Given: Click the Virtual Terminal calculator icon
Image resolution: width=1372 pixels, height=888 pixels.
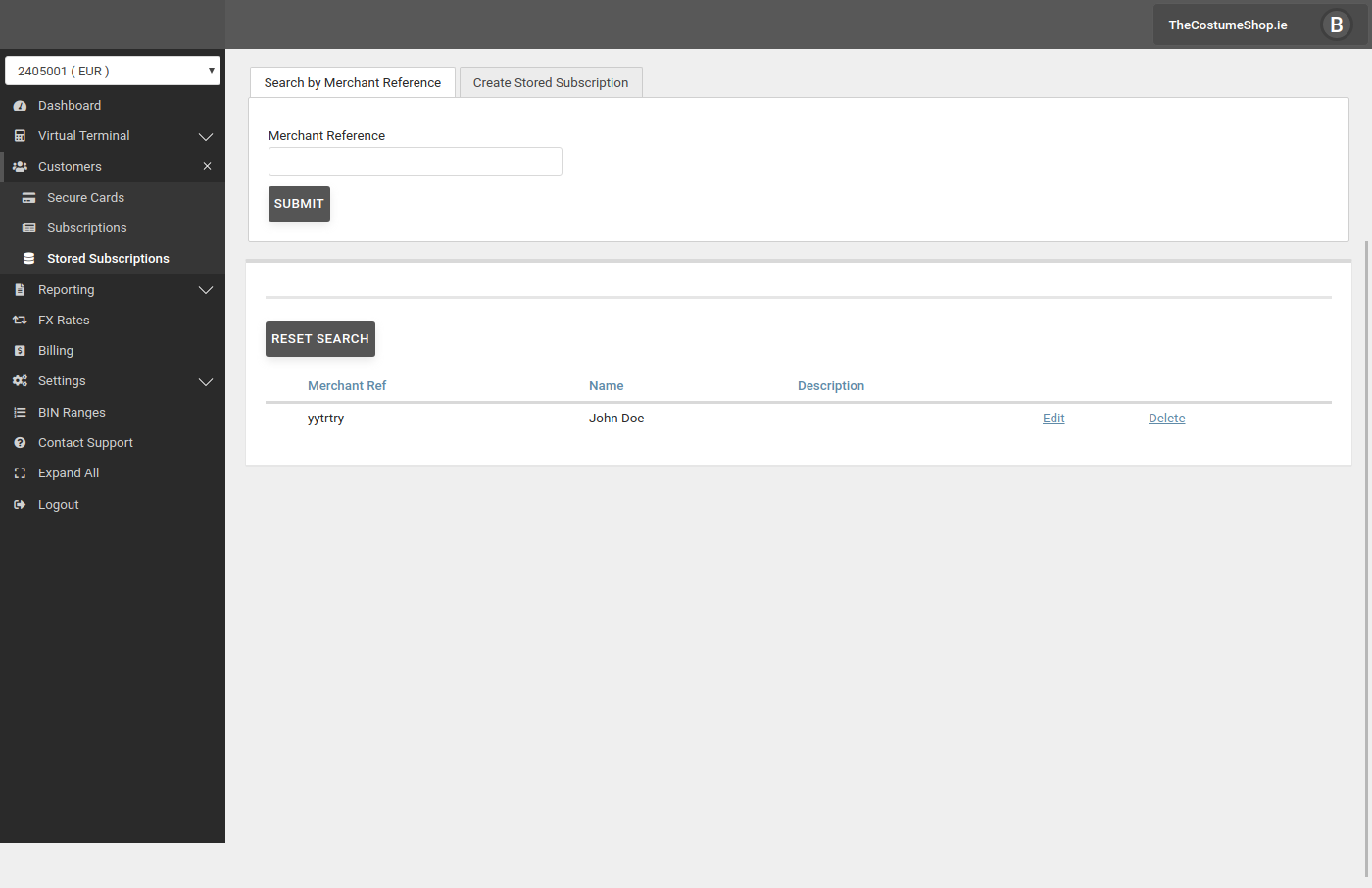Looking at the screenshot, I should (20, 136).
